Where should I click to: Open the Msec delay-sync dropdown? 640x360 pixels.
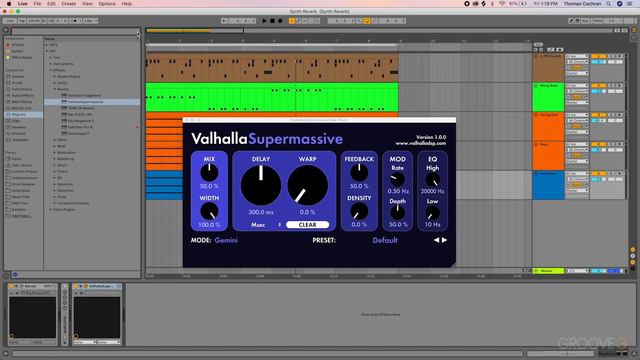click(x=265, y=224)
